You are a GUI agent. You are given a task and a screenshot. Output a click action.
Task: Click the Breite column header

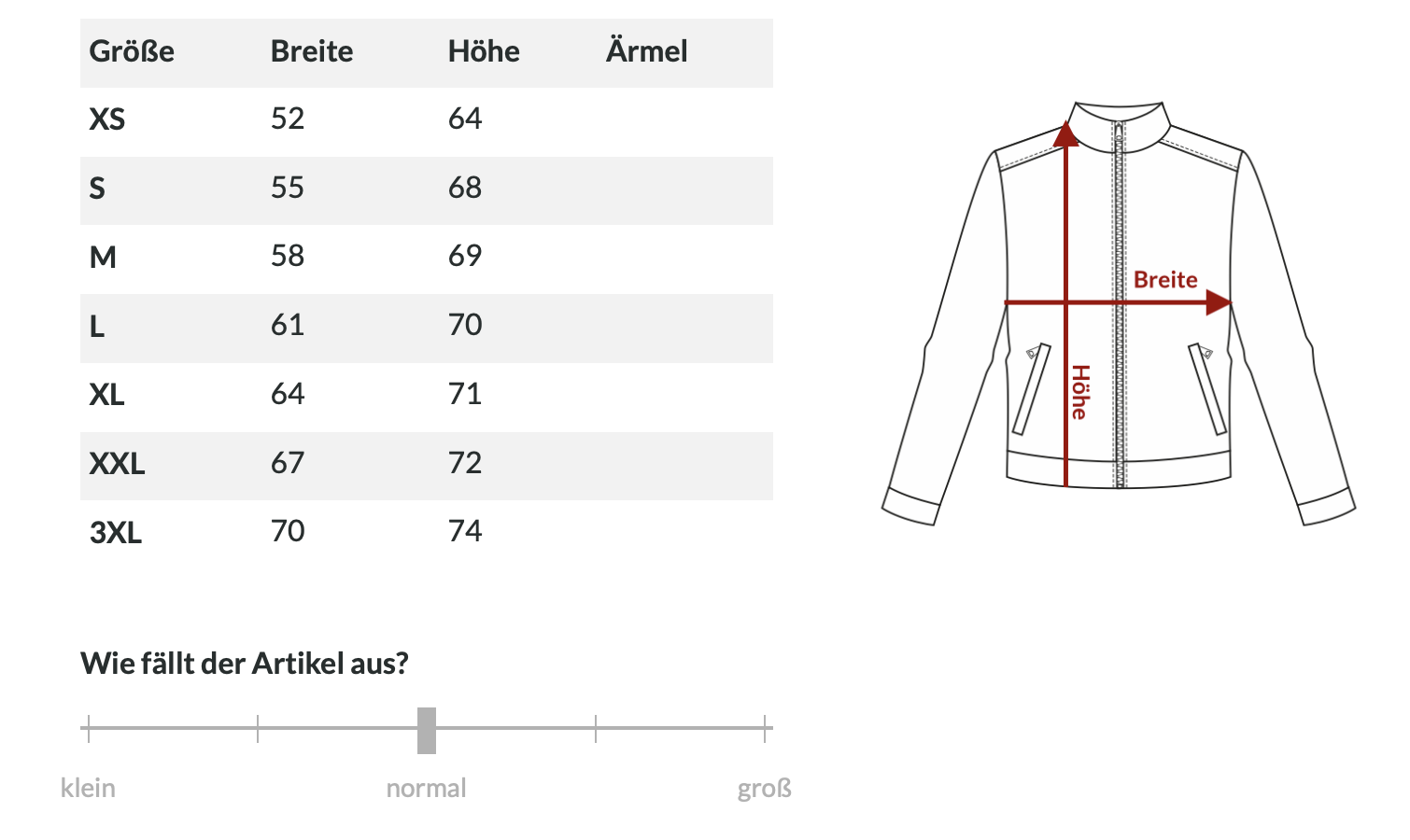point(312,51)
